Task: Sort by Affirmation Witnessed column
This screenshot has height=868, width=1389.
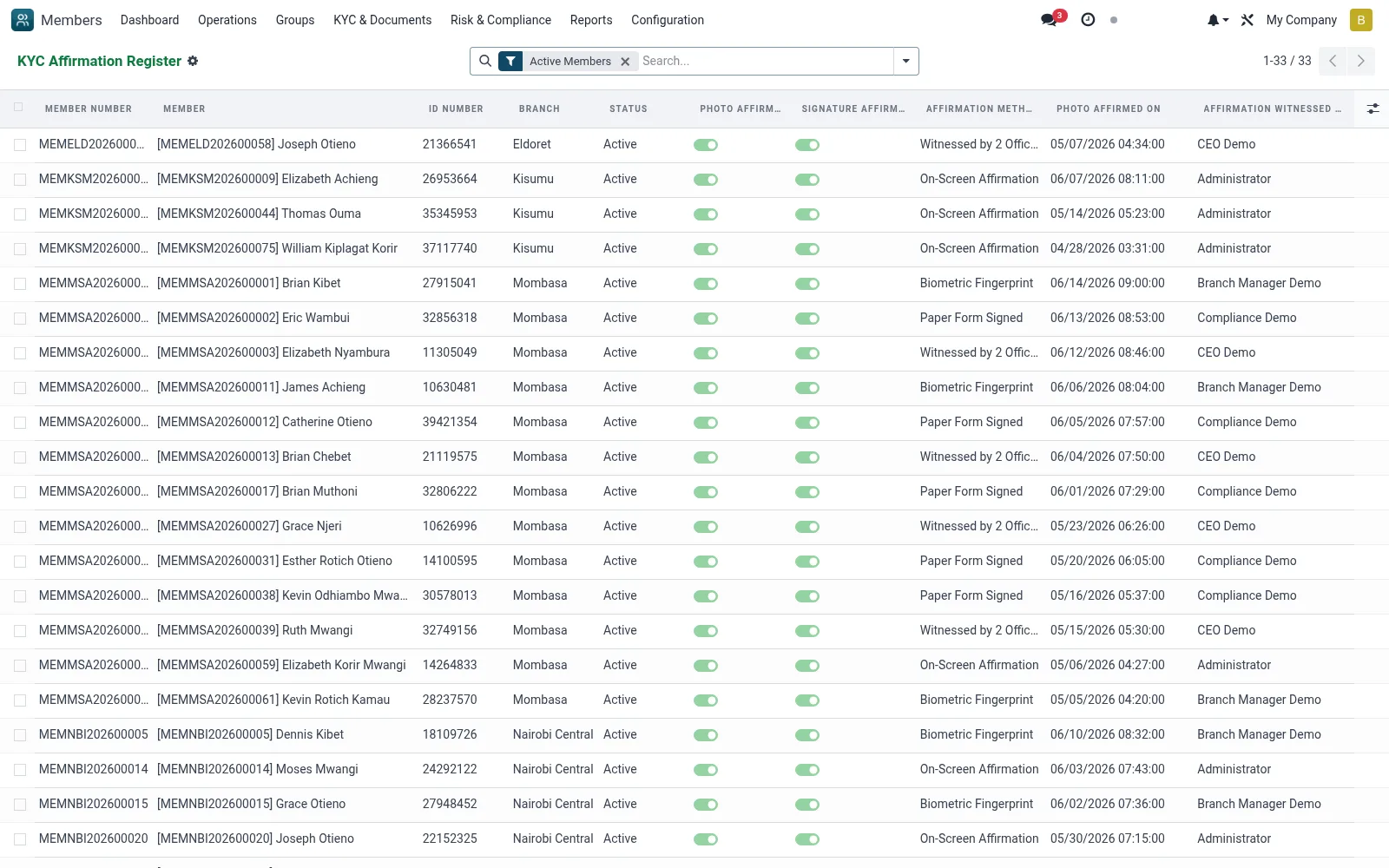Action: tap(1273, 108)
